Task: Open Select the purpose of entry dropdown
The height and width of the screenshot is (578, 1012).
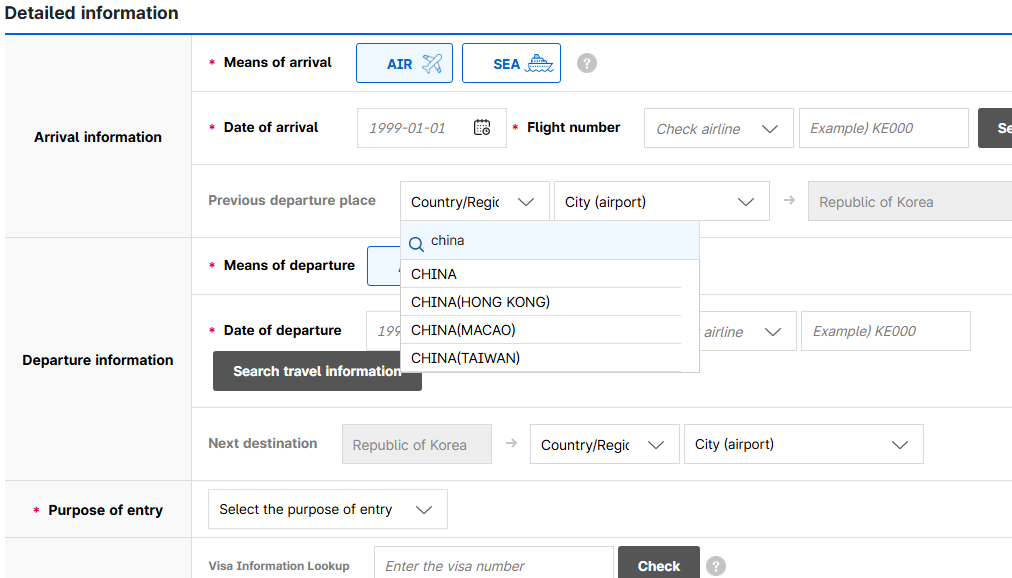Action: pyautogui.click(x=327, y=509)
